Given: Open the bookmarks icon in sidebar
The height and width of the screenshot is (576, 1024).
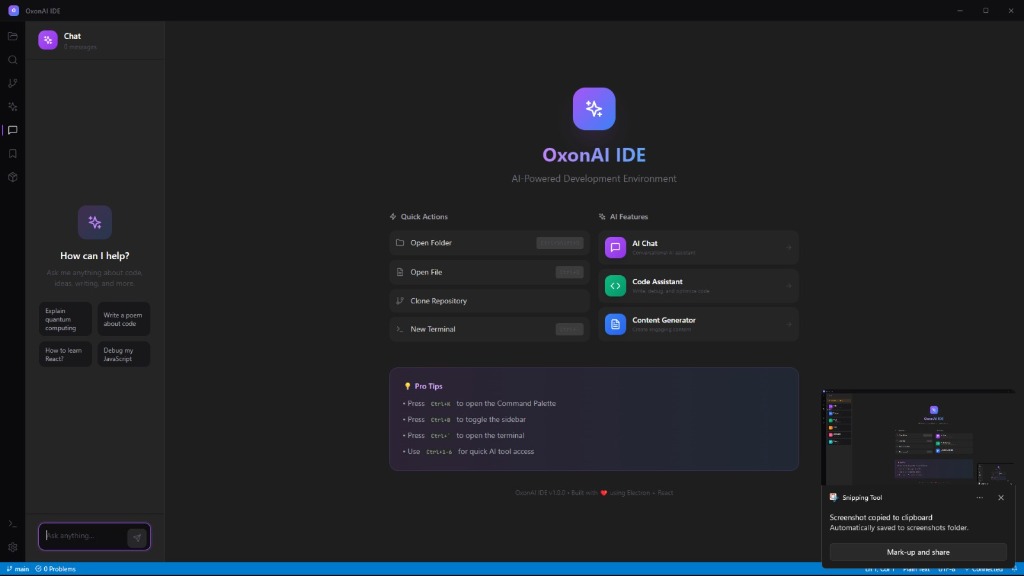Looking at the screenshot, I should tap(13, 154).
